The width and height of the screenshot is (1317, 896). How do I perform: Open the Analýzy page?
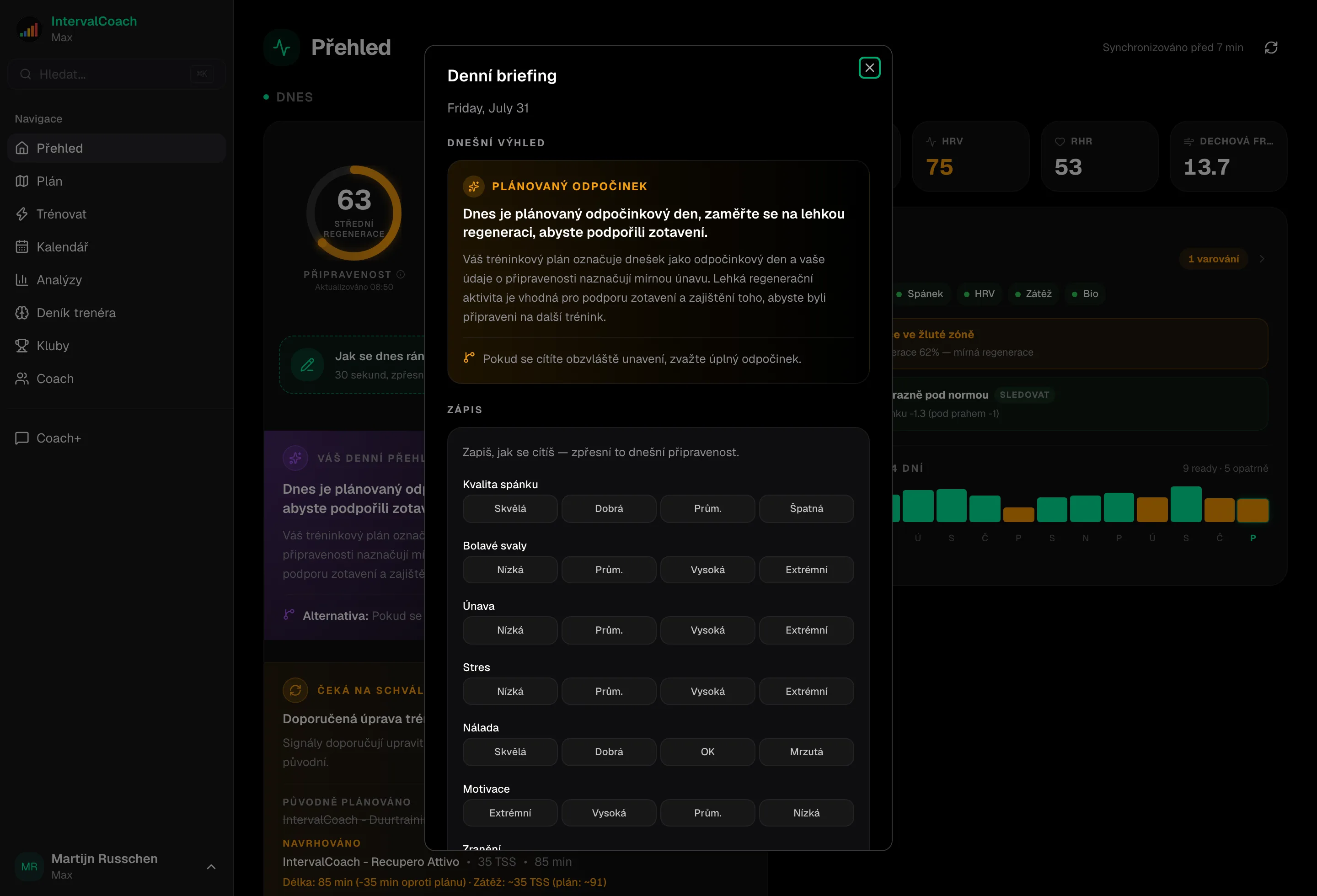click(117, 280)
